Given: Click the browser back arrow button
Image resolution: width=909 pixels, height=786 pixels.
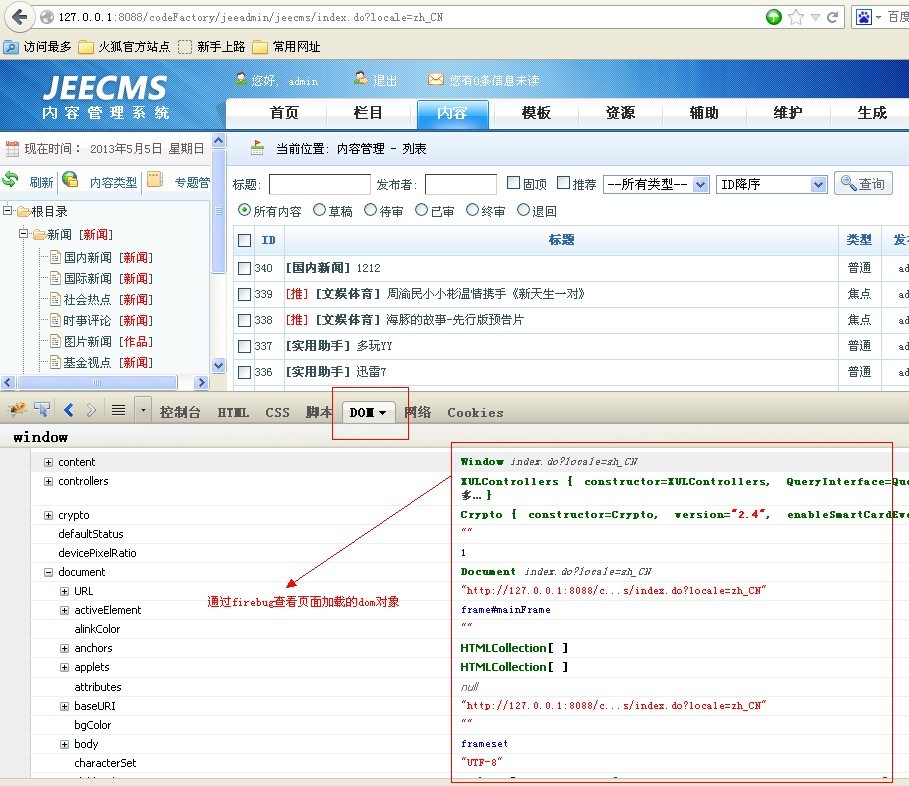Looking at the screenshot, I should [x=19, y=17].
